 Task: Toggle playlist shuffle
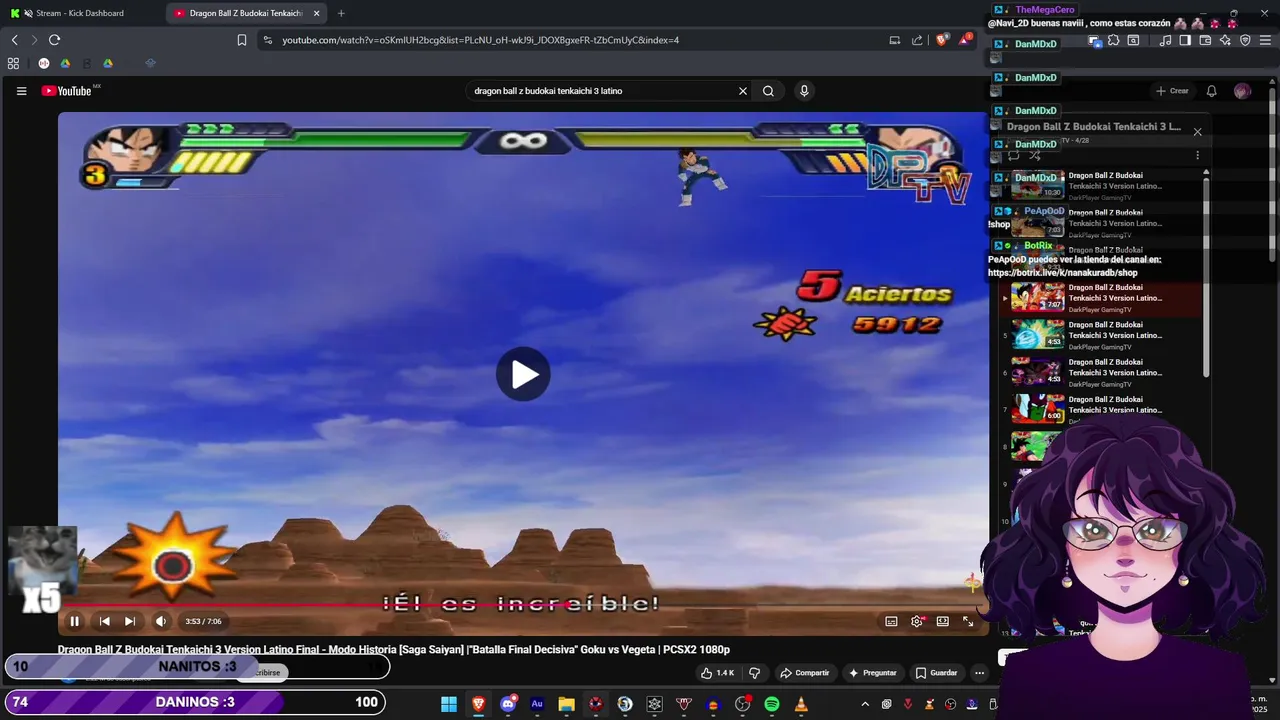coord(1035,156)
